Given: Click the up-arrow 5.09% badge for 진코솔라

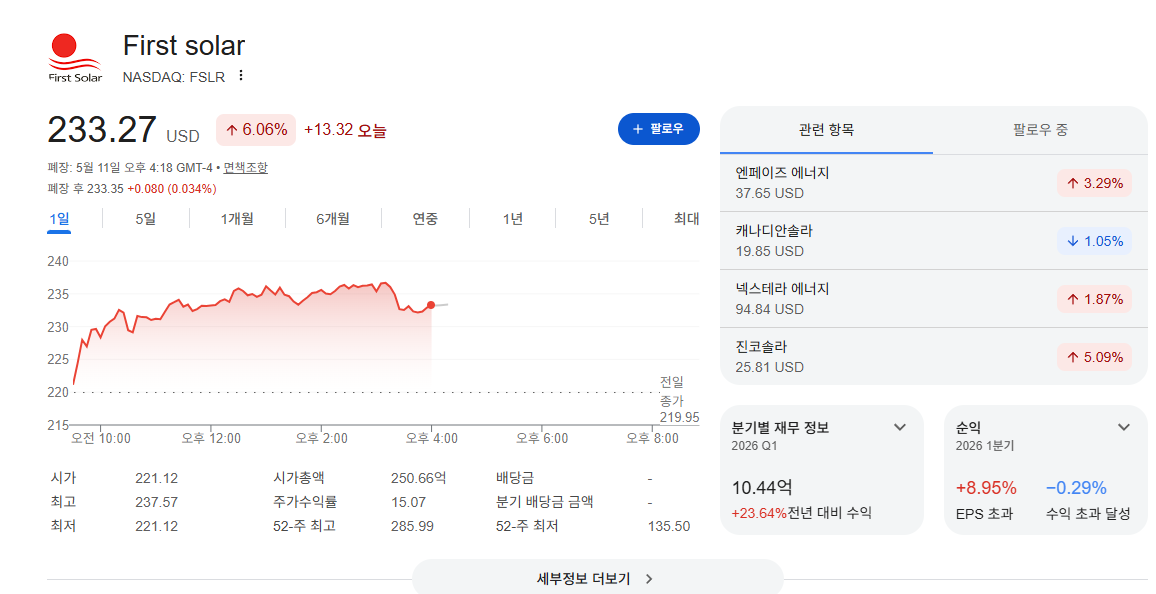Looking at the screenshot, I should coord(1094,357).
